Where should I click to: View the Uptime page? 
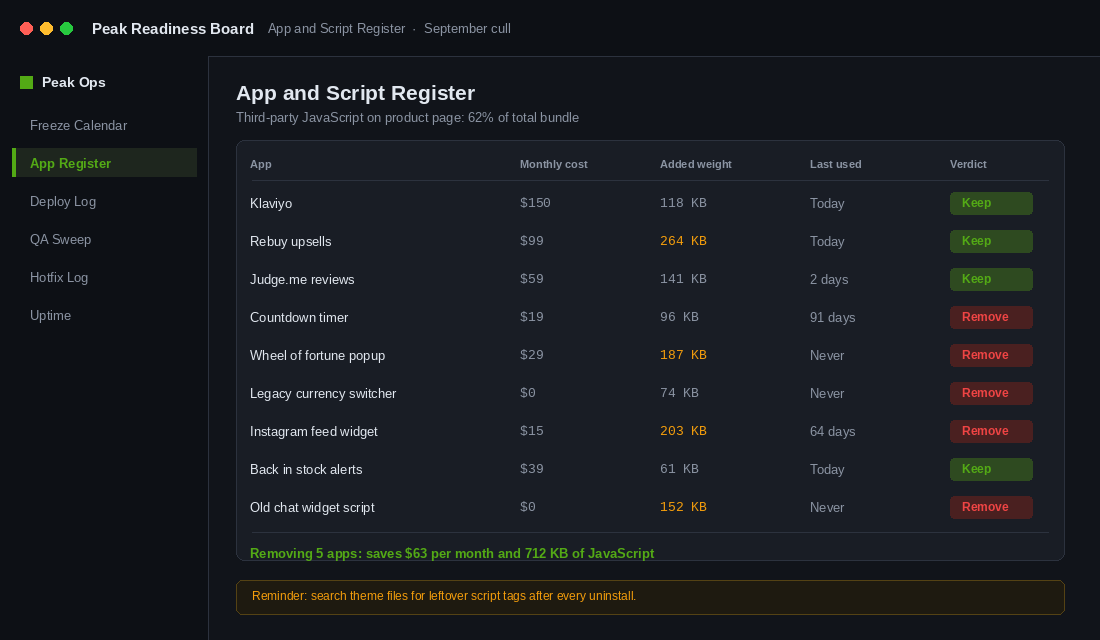[x=51, y=315]
